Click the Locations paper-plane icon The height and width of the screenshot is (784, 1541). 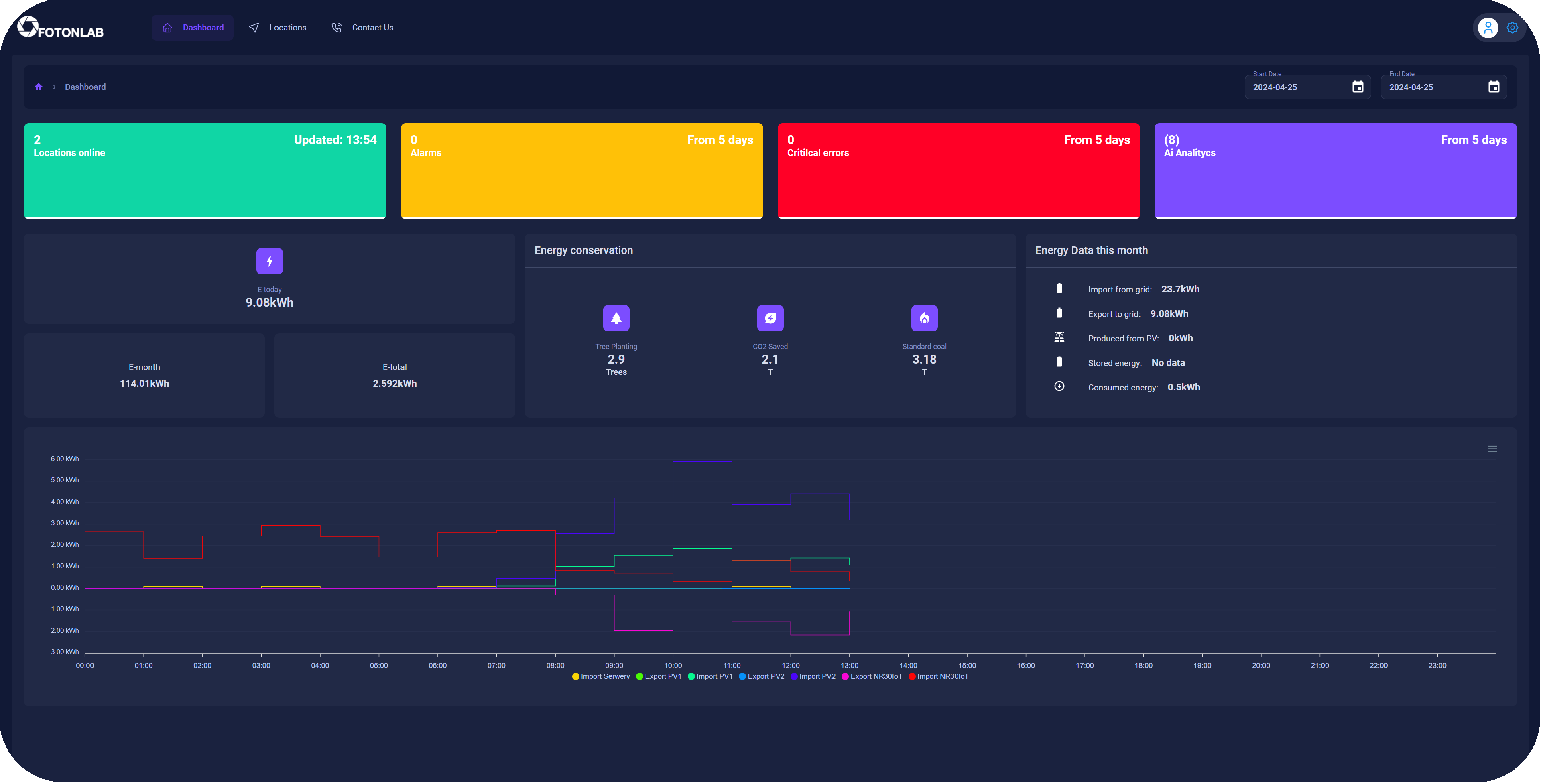coord(254,28)
